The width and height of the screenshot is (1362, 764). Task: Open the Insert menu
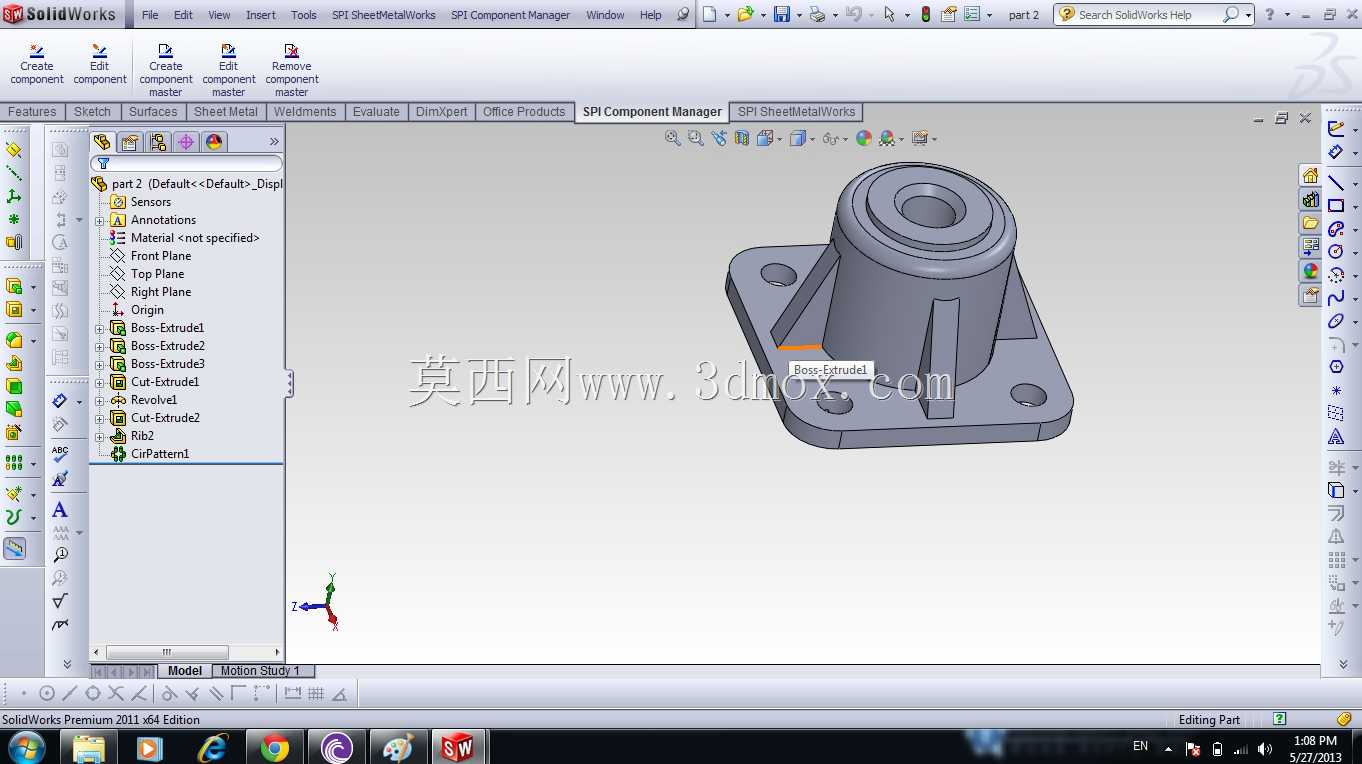pos(261,15)
